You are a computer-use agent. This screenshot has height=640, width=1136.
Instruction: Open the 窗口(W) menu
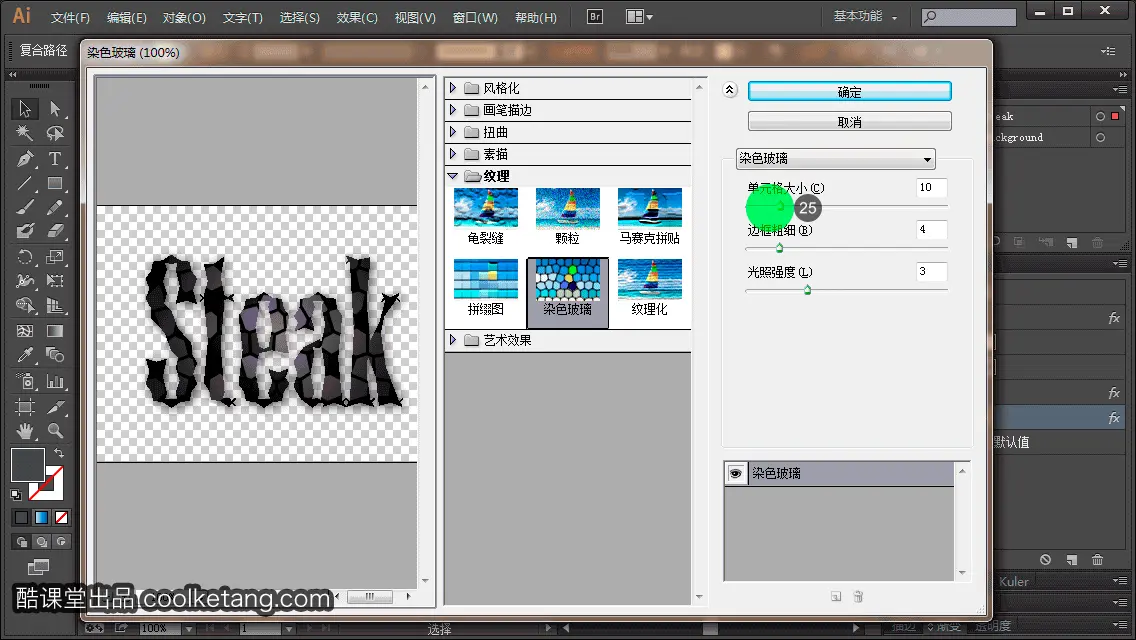tap(475, 17)
